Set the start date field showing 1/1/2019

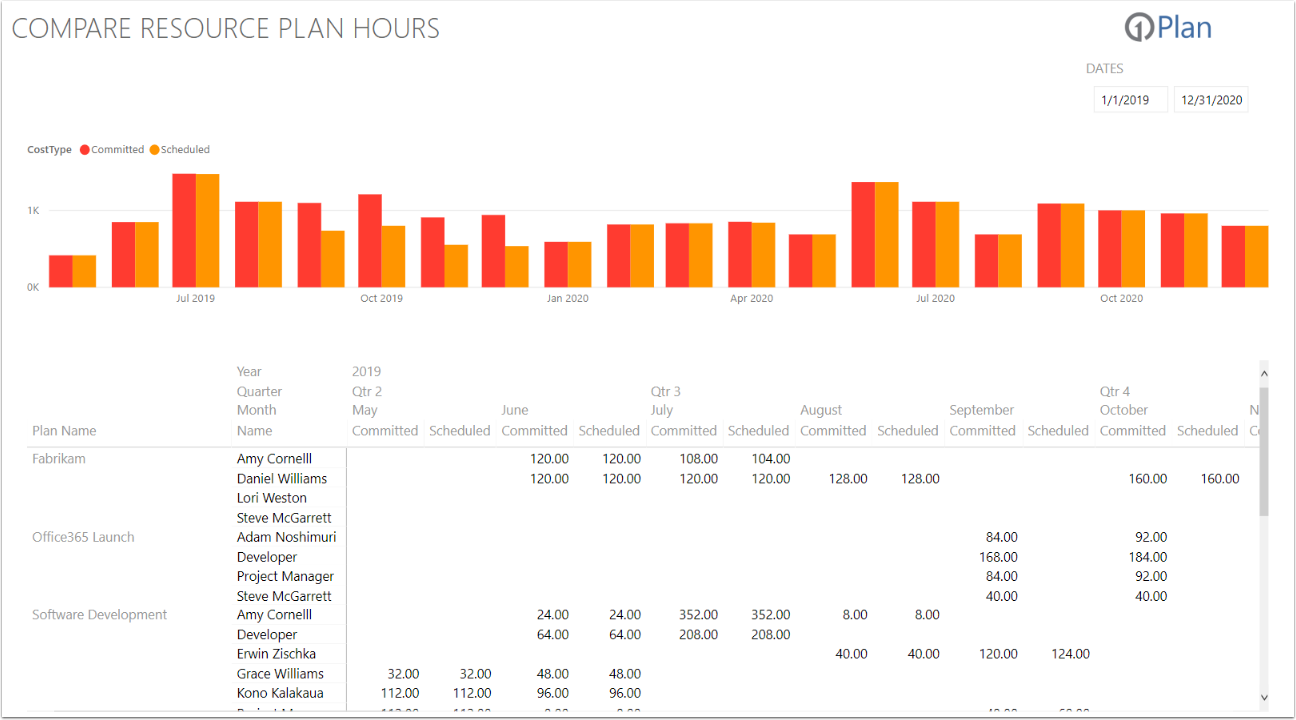[1130, 100]
